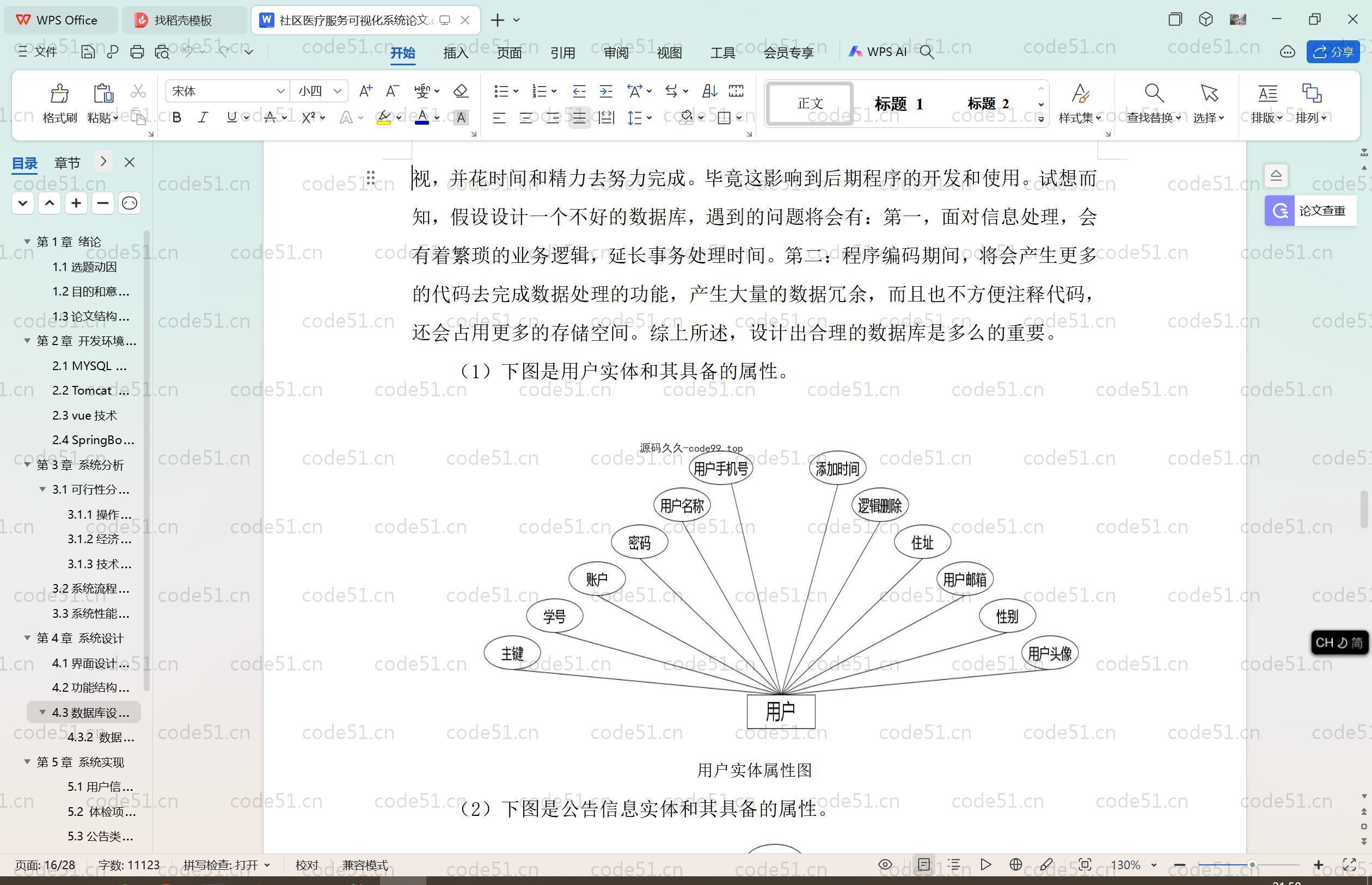Screen dimensions: 1372x885
Task: Click the Cut scissors icon
Action: click(x=138, y=91)
